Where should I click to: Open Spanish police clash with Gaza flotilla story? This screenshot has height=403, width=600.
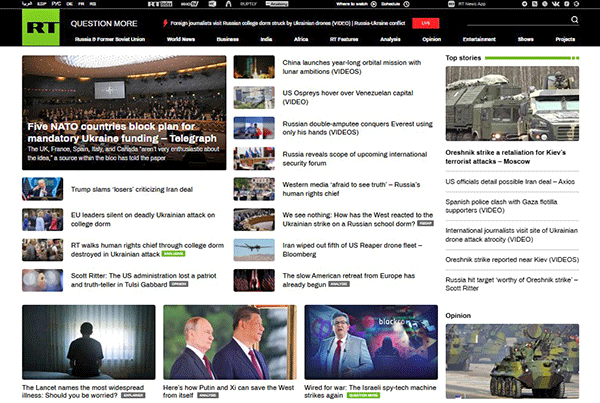[x=501, y=206]
